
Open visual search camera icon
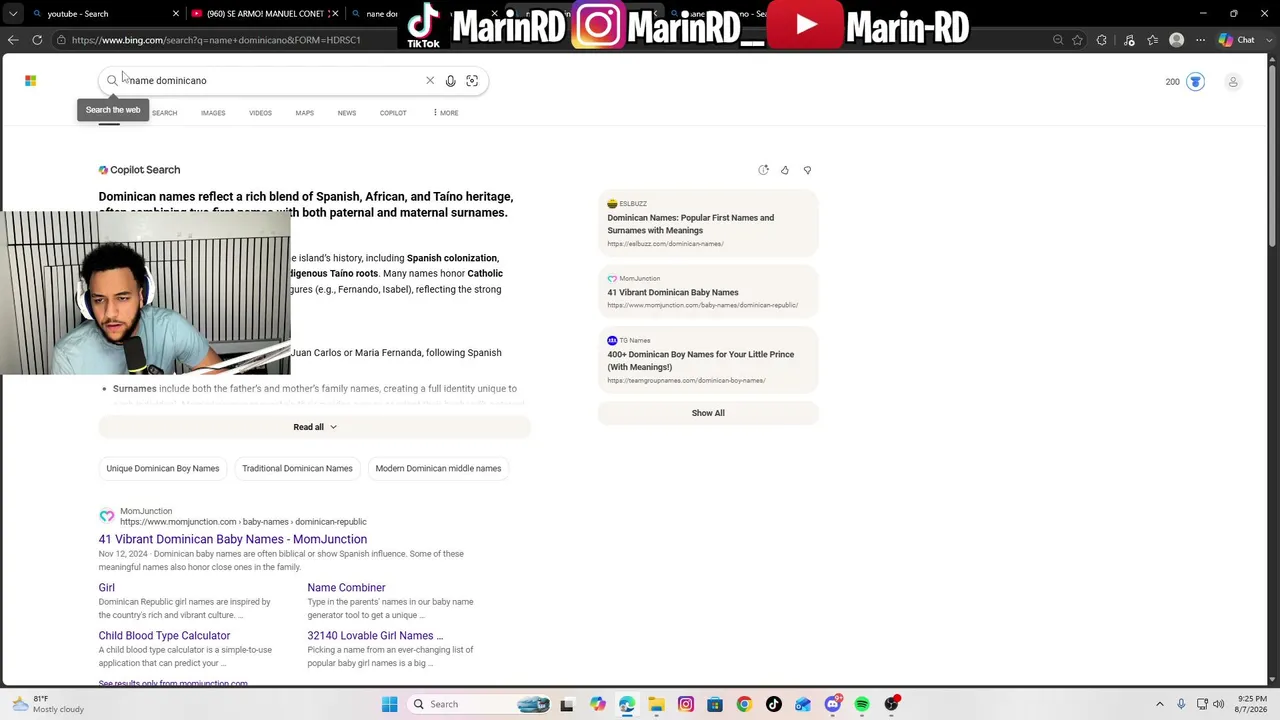(472, 81)
